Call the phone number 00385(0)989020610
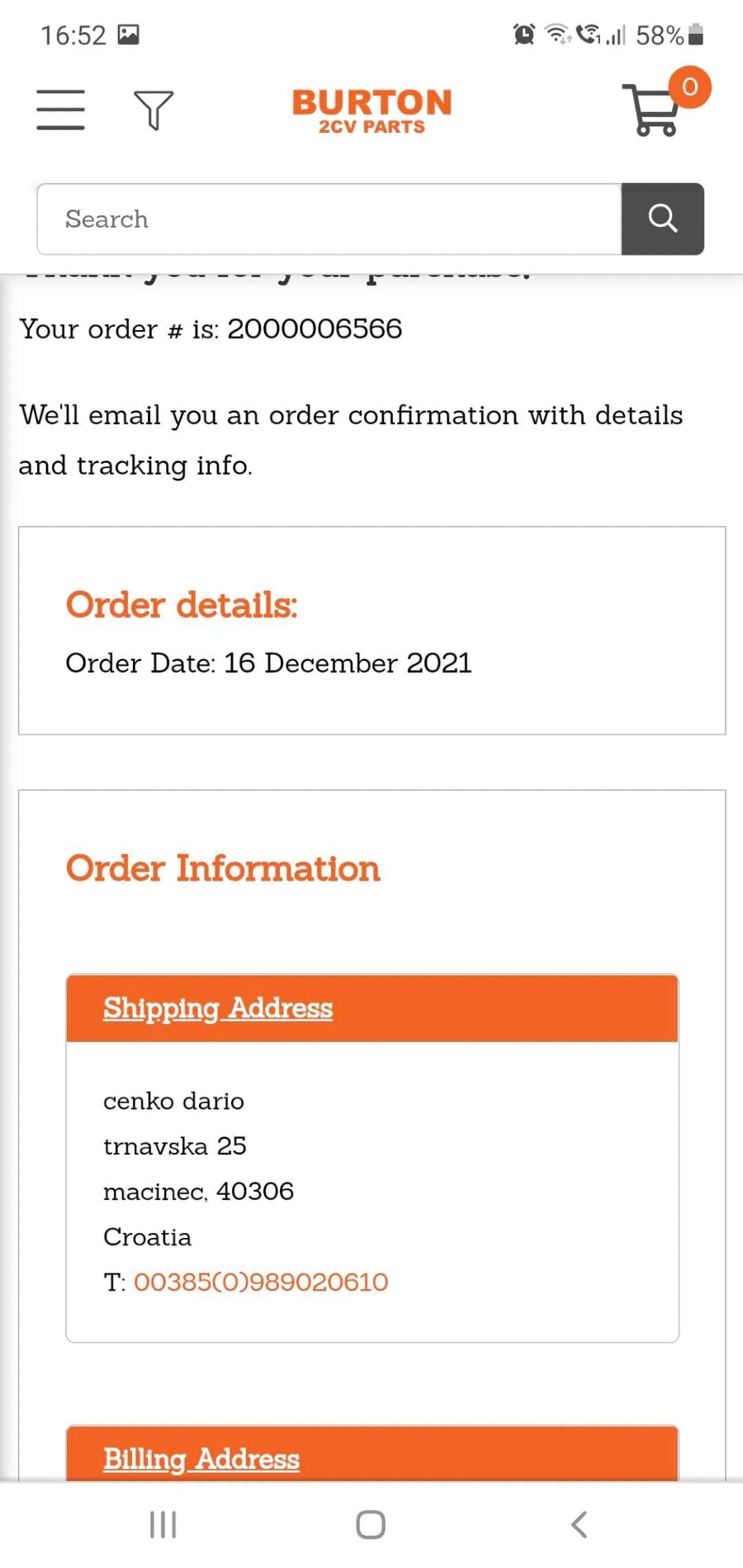 click(x=261, y=1282)
